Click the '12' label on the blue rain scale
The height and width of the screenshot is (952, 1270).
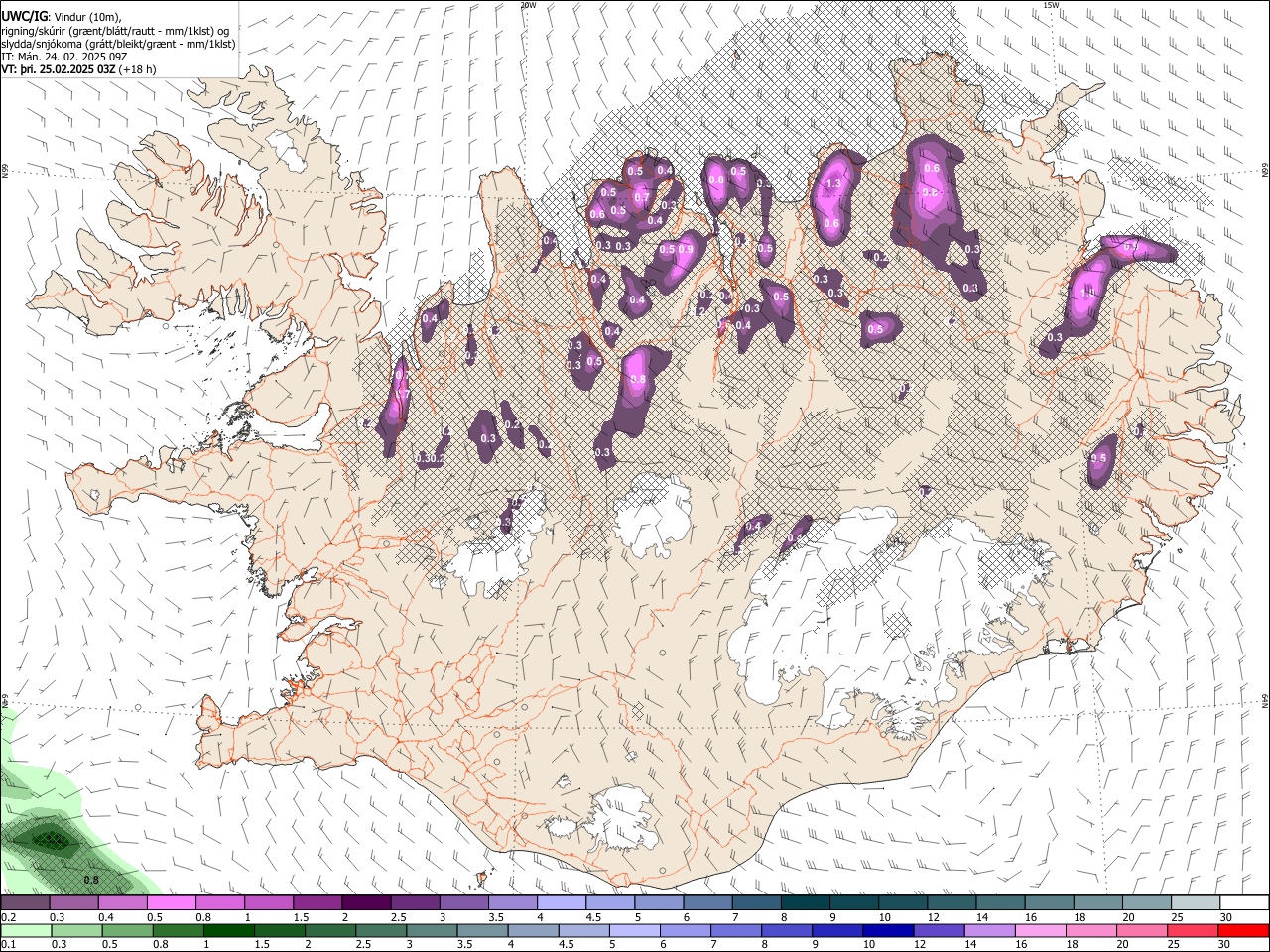pos(920,945)
